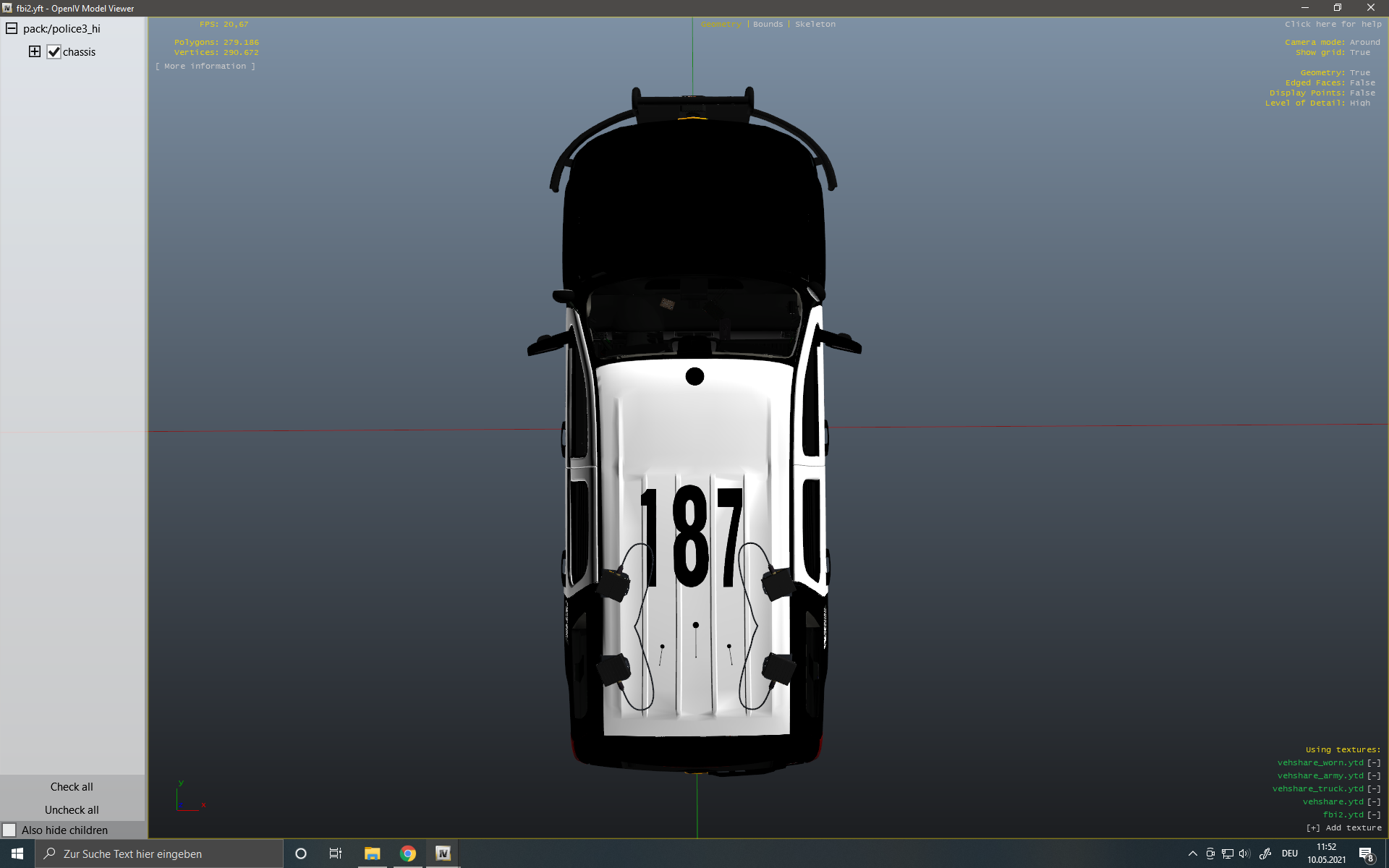Enable Also hide children checkbox
This screenshot has width=1389, height=868.
click(9, 830)
